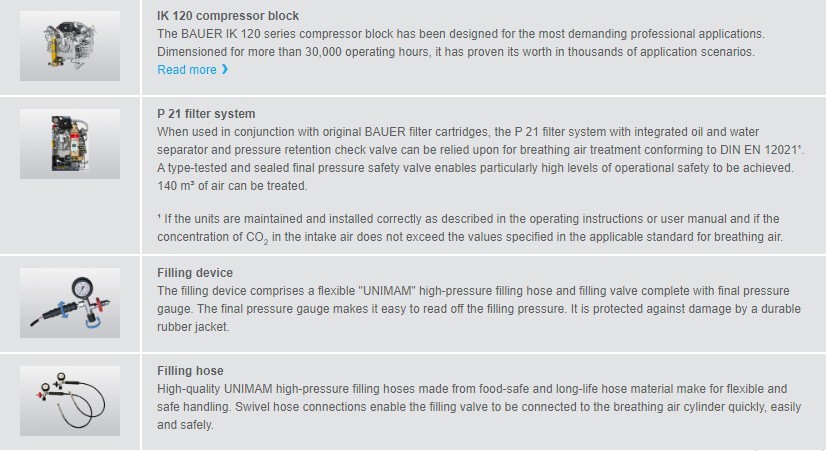
Task: Click the "type-tested and sealed" safety valve sentence
Action: pyautogui.click(x=475, y=168)
